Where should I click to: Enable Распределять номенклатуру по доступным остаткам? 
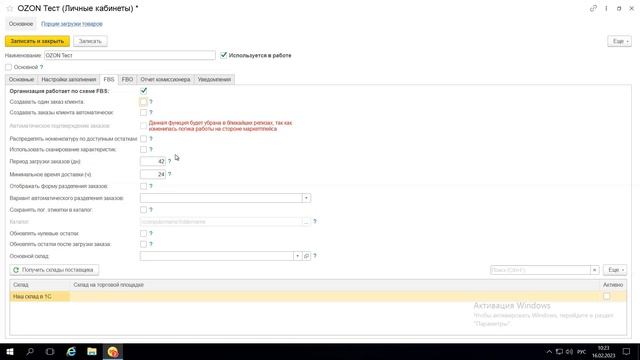tap(143, 139)
